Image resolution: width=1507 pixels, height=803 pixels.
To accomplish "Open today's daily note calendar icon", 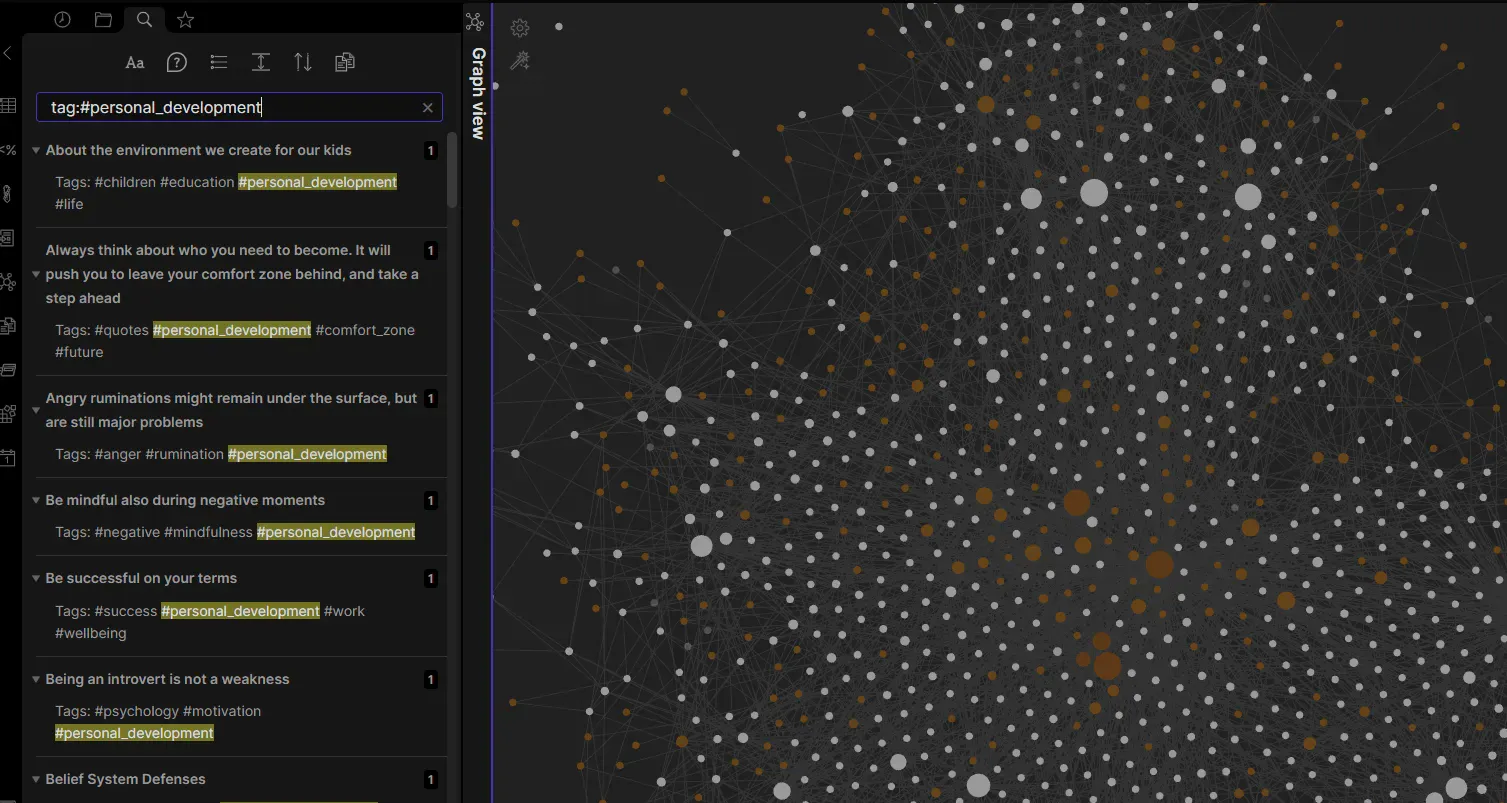I will [x=7, y=457].
